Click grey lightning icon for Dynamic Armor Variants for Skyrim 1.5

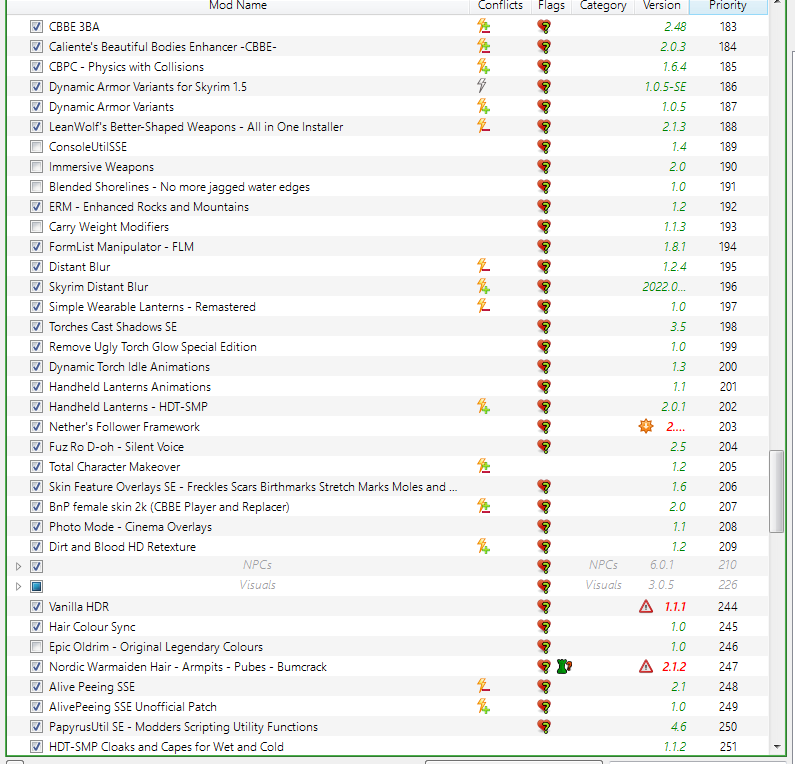tap(482, 86)
